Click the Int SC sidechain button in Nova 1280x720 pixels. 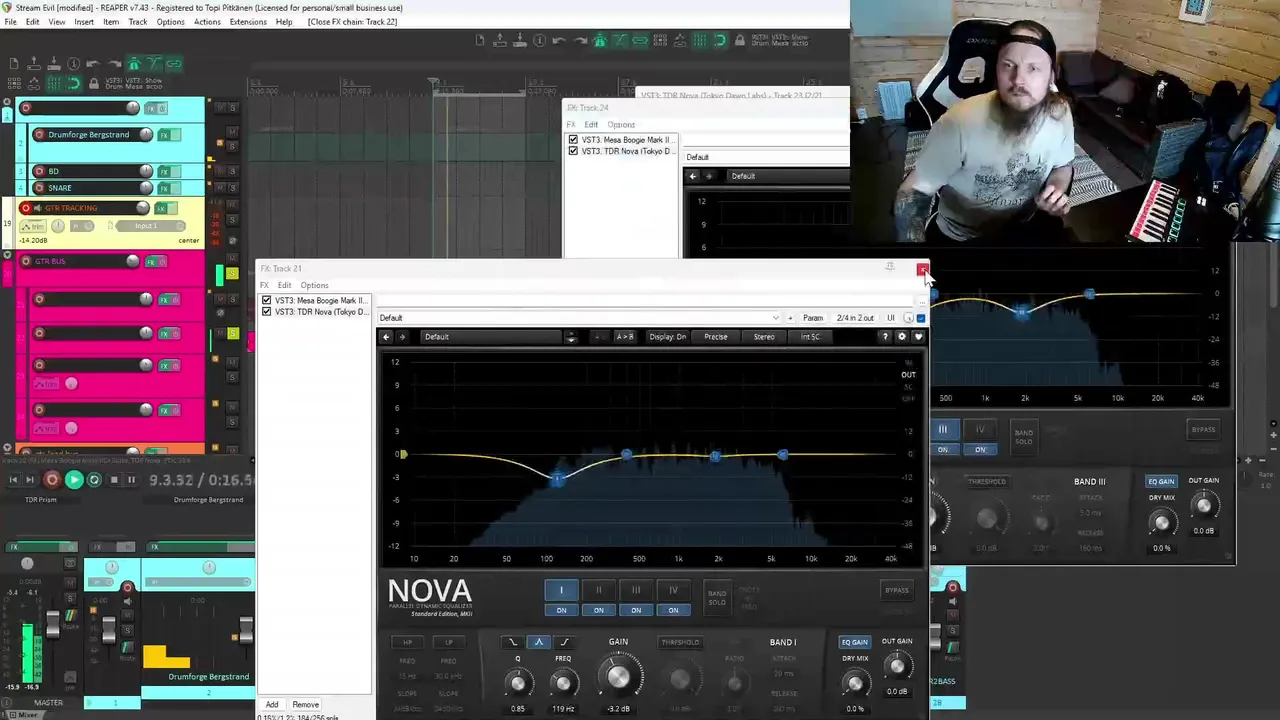pyautogui.click(x=810, y=337)
